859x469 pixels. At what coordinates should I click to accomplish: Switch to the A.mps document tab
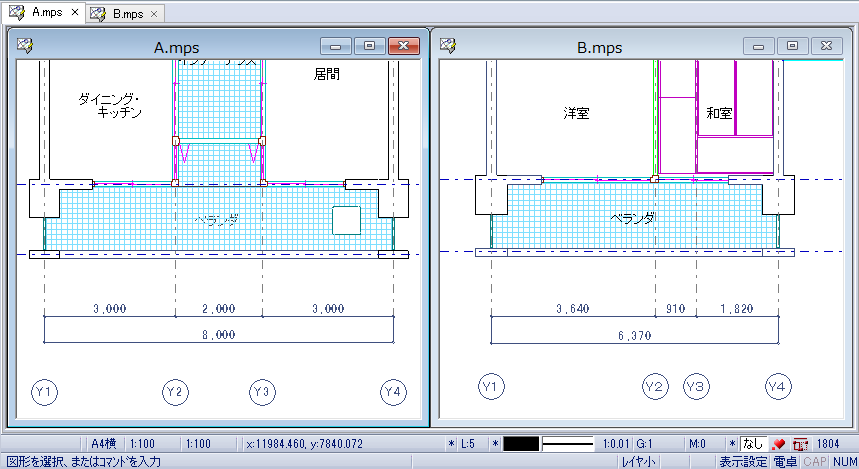coord(47,13)
